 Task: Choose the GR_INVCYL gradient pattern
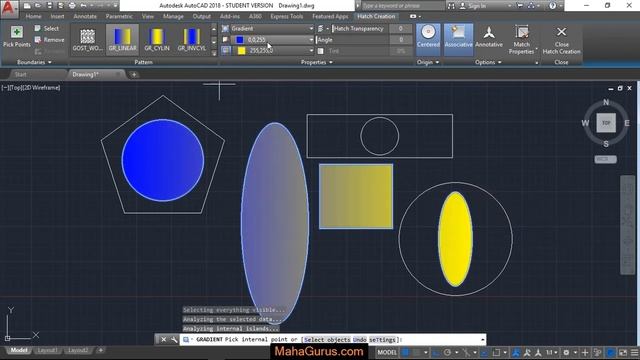pos(191,40)
